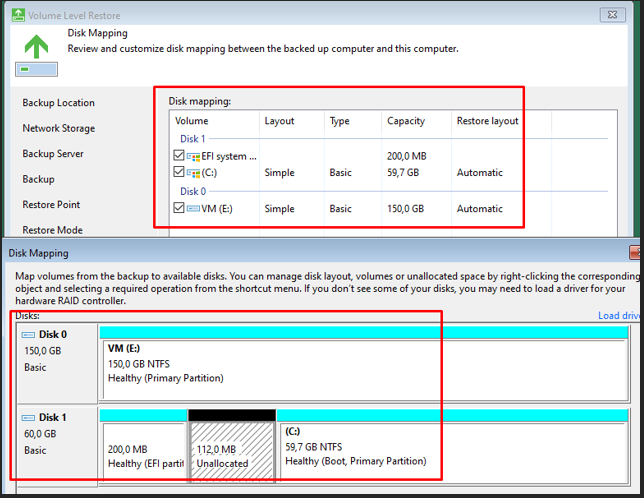Click Automatic restore layout for (C:)

479,172
